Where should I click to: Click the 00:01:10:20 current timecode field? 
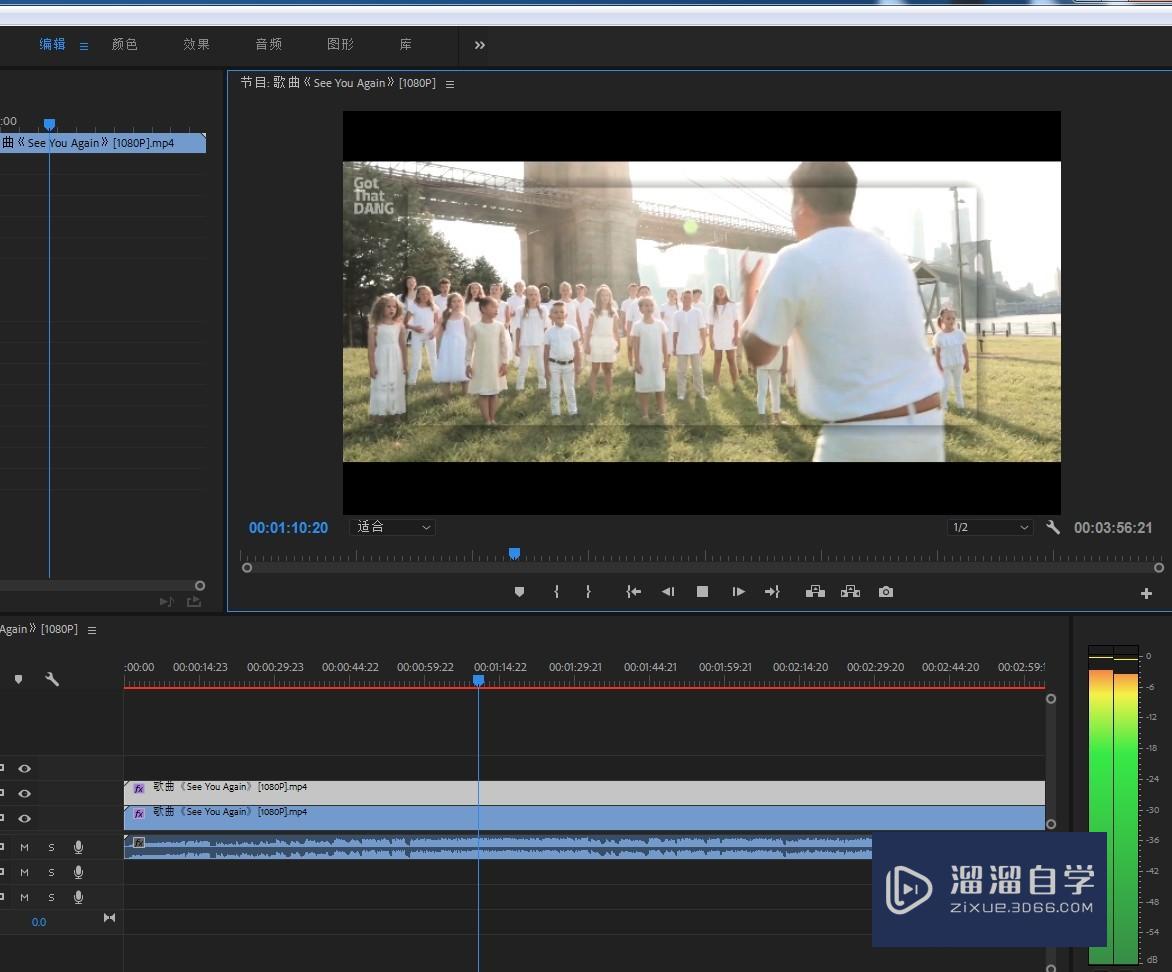[289, 528]
